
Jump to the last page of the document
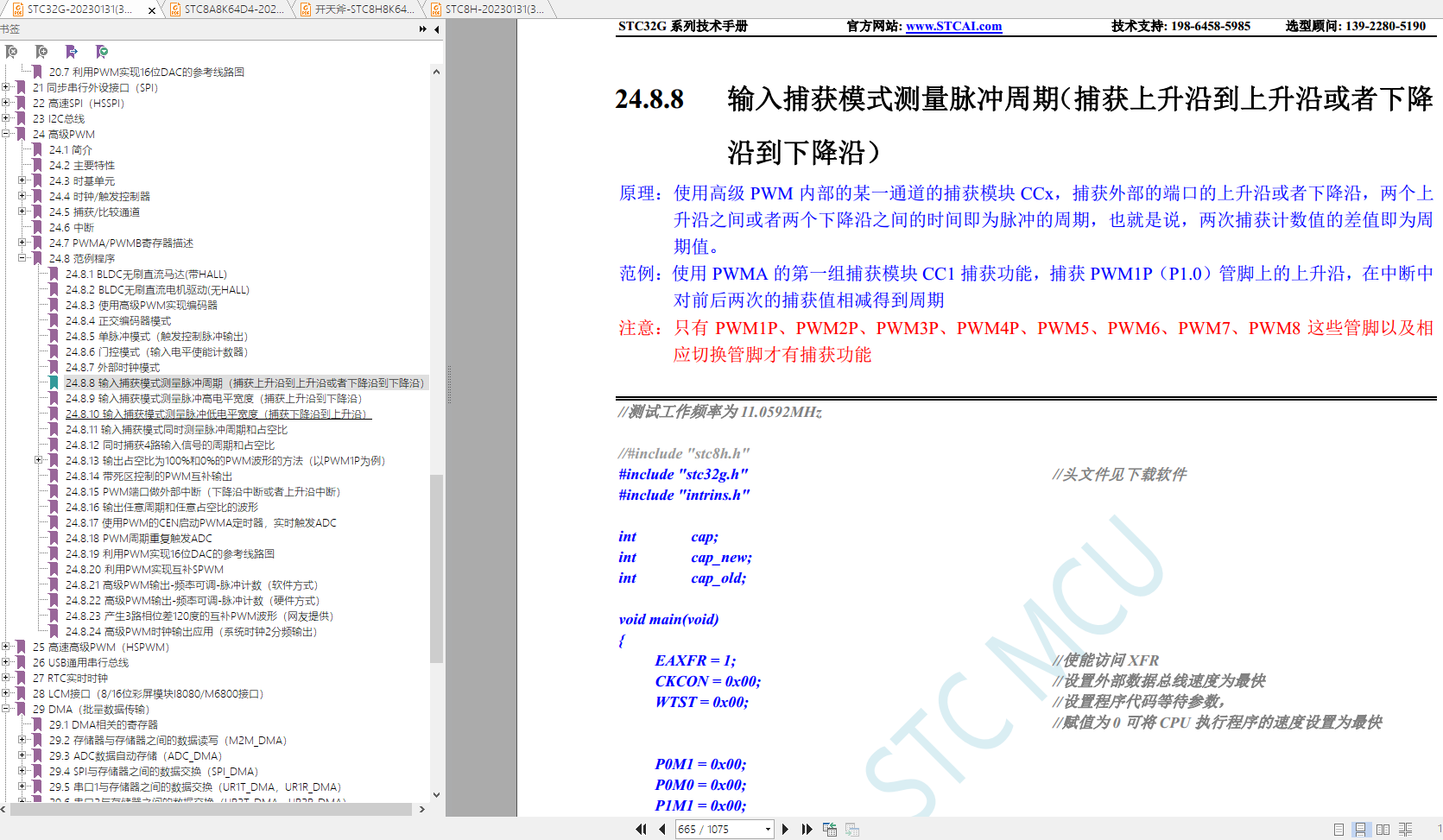807,829
